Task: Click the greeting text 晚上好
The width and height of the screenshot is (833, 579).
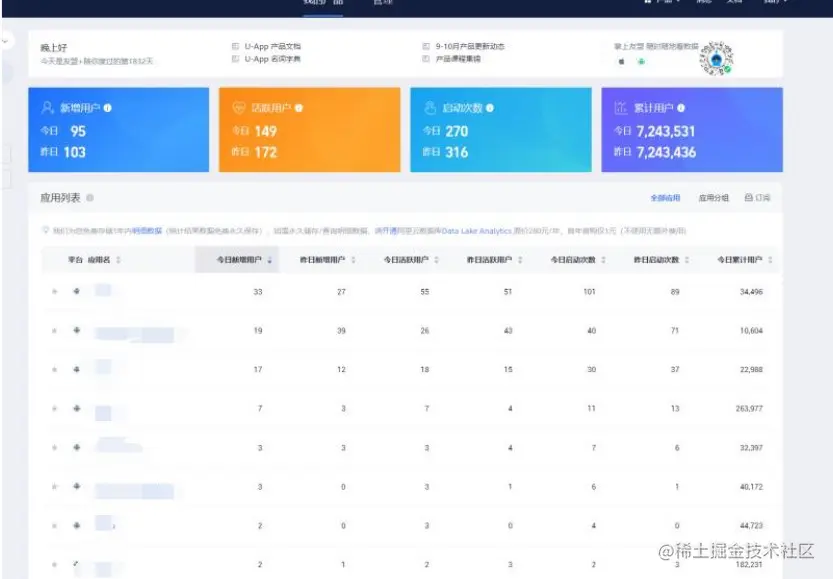Action: point(54,48)
